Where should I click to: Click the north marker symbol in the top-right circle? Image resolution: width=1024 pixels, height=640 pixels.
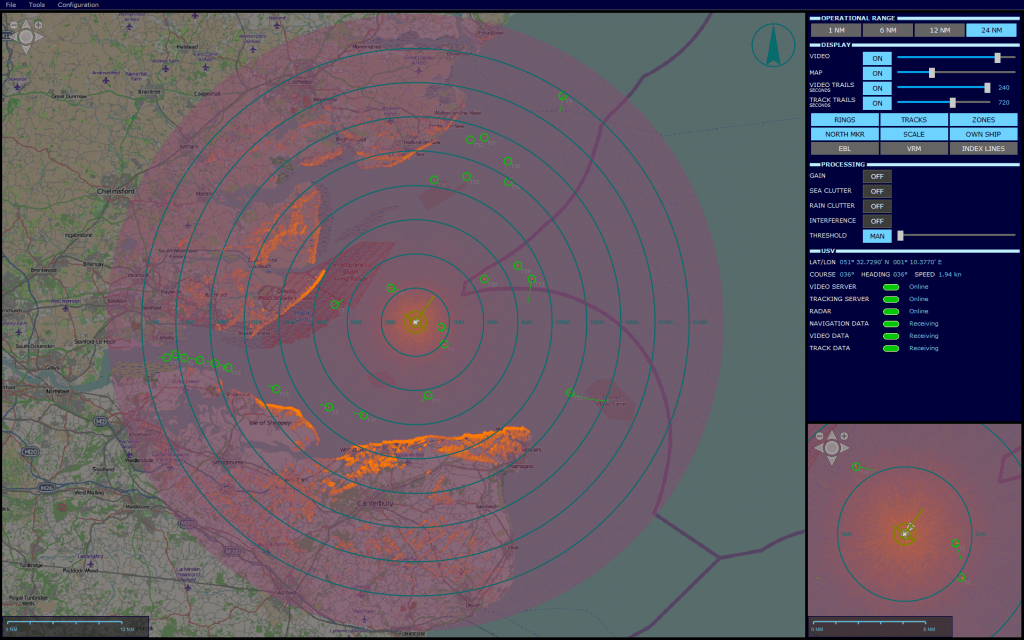(775, 44)
